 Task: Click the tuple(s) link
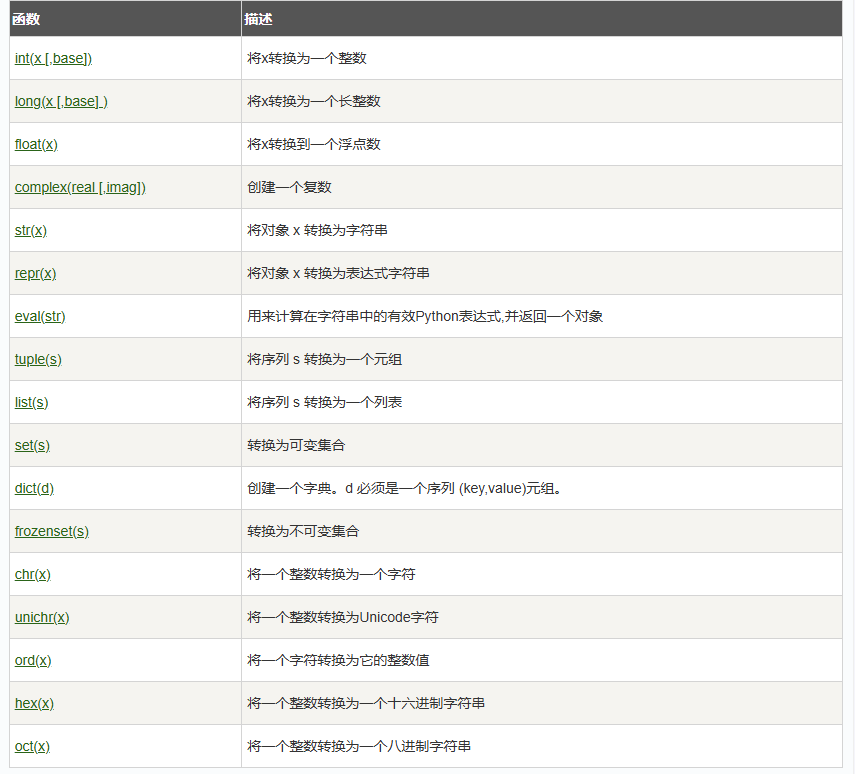pyautogui.click(x=38, y=360)
